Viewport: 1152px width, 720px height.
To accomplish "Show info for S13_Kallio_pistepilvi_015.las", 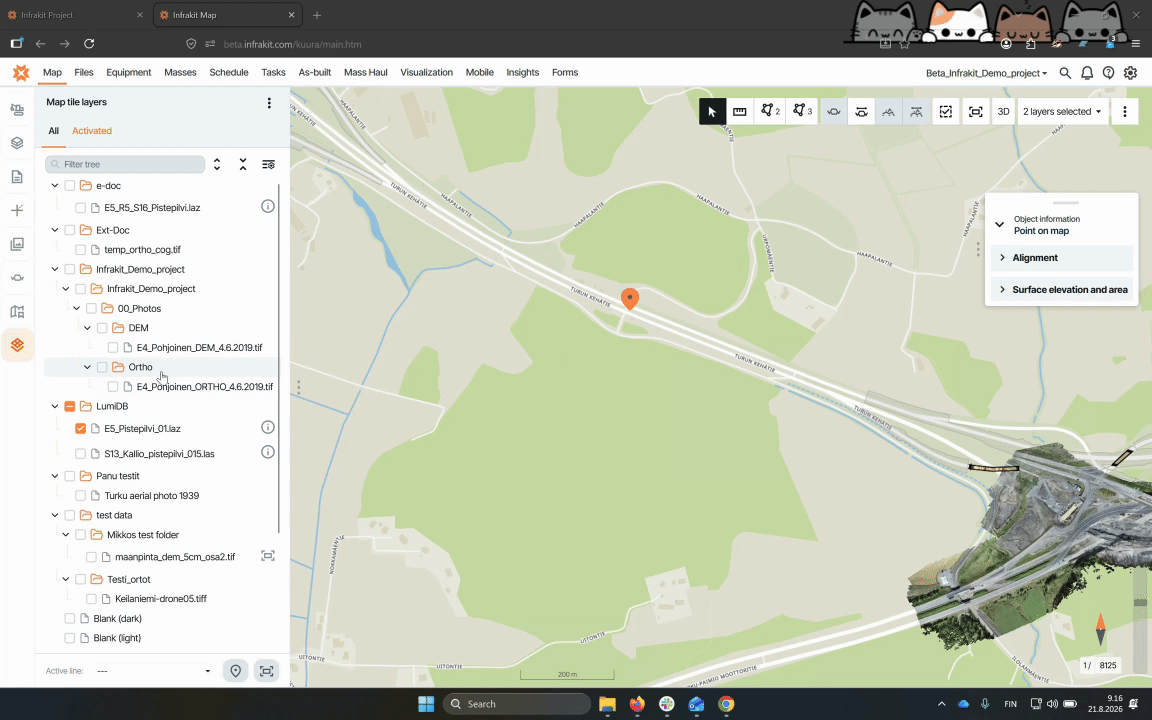I will [x=268, y=452].
